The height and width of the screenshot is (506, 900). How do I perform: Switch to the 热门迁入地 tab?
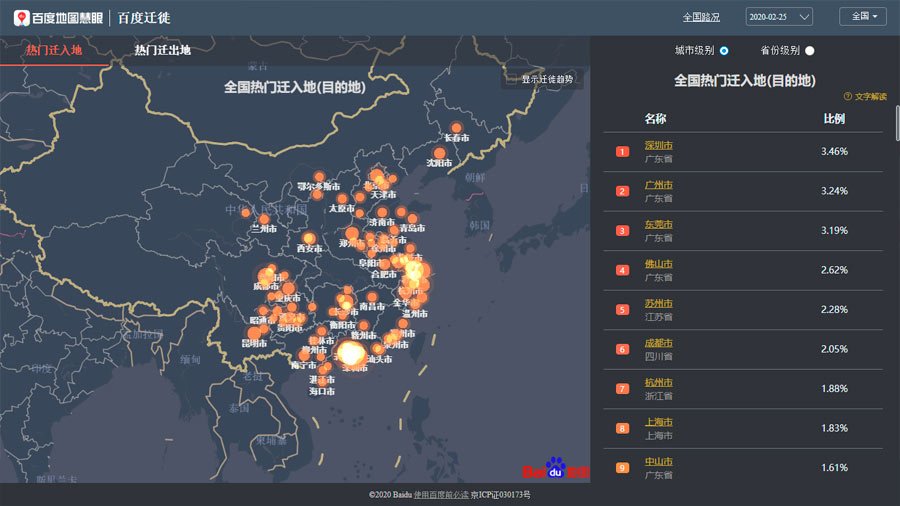(54, 50)
